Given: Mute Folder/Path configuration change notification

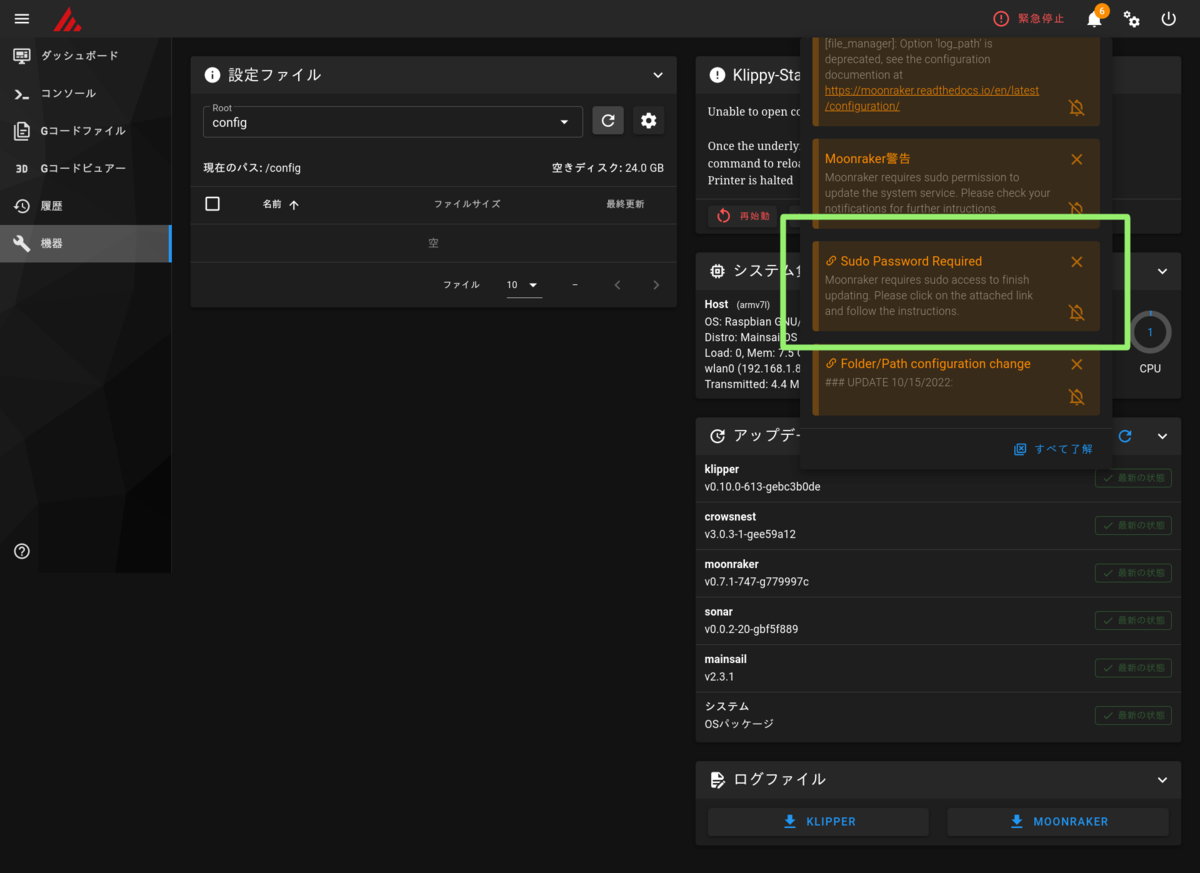Looking at the screenshot, I should click(x=1077, y=397).
